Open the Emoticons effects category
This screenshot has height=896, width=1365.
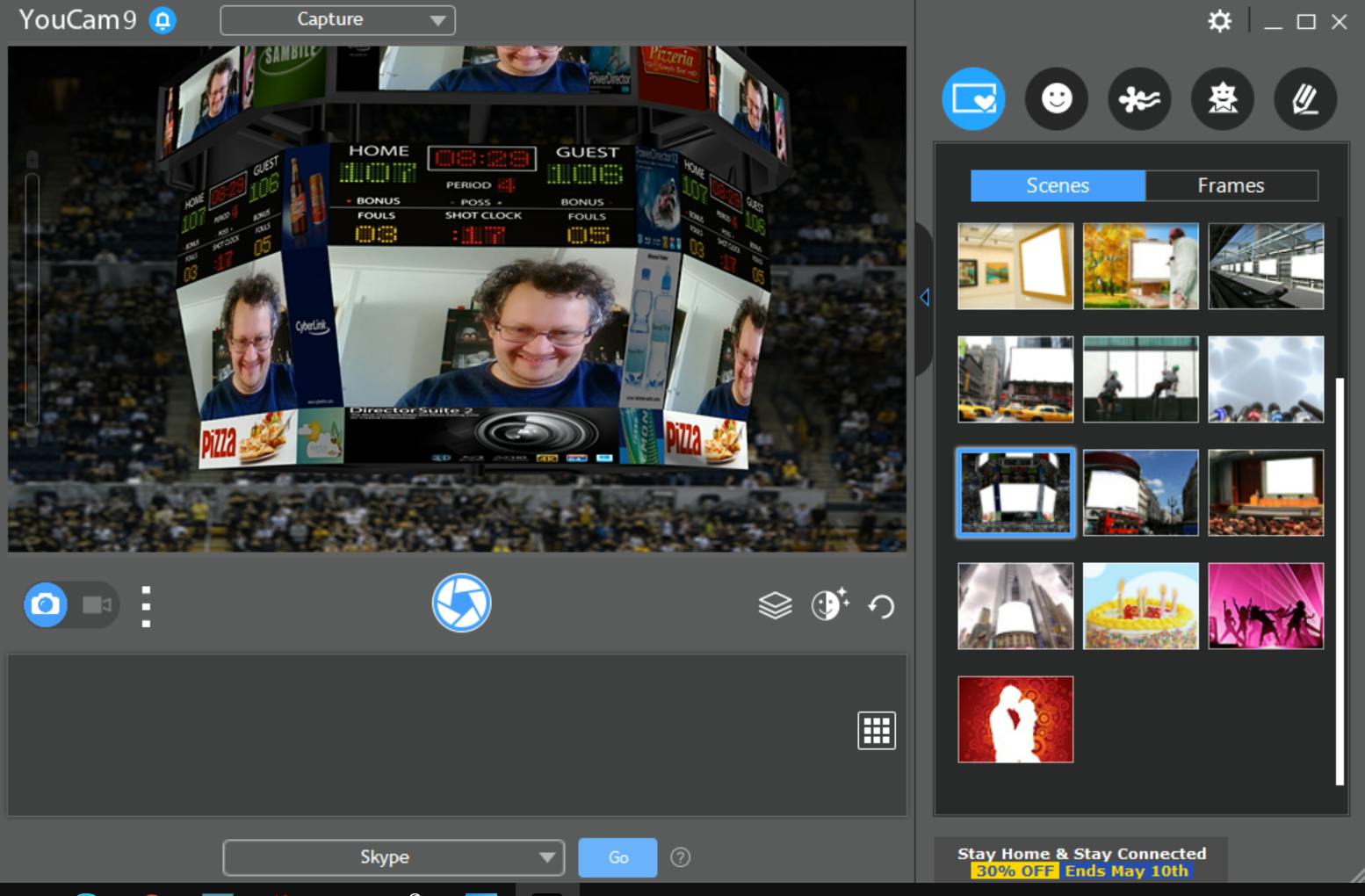click(x=1057, y=98)
